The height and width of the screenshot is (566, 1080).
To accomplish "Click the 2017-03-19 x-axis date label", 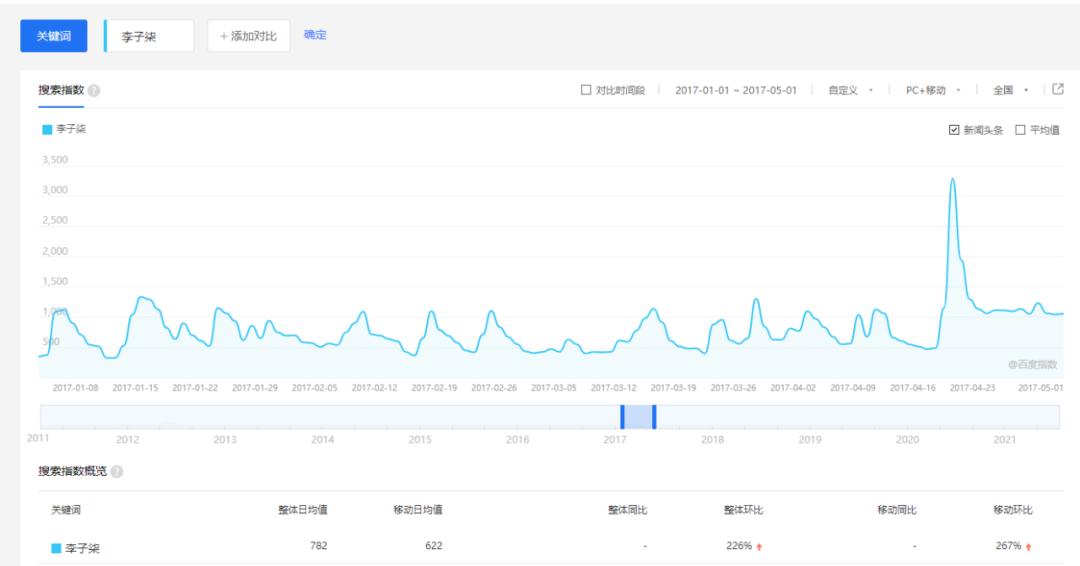I will click(673, 388).
